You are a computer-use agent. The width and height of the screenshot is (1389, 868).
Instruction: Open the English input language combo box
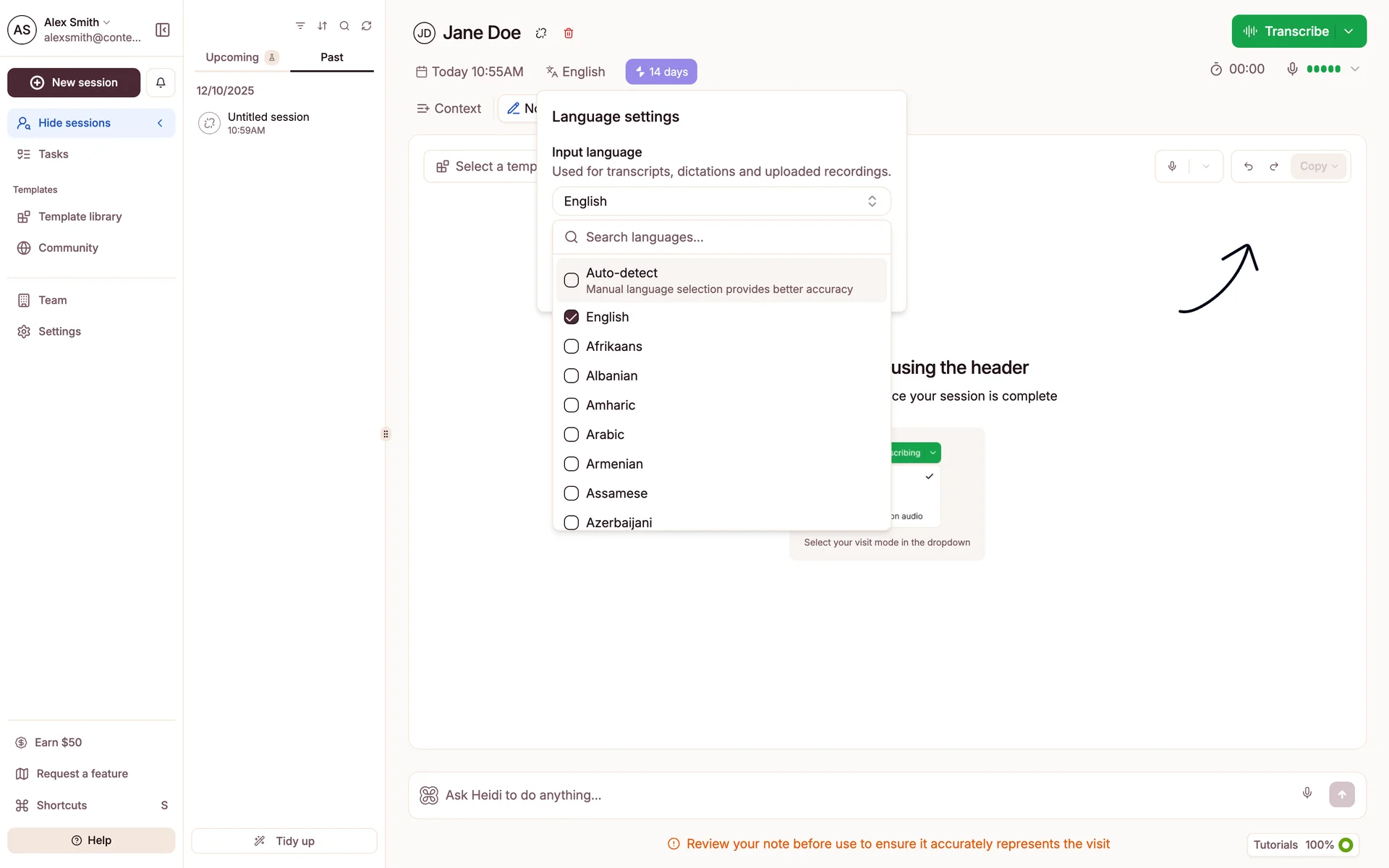pyautogui.click(x=721, y=201)
